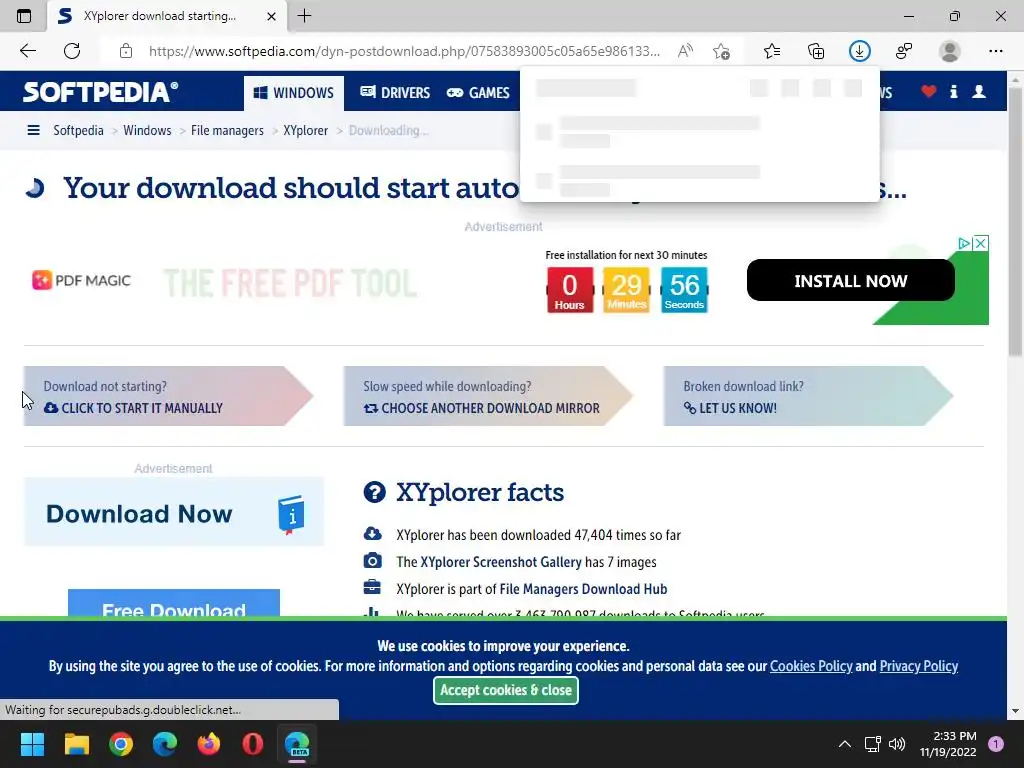Open the Games section
This screenshot has width=1024, height=768.
tap(478, 93)
